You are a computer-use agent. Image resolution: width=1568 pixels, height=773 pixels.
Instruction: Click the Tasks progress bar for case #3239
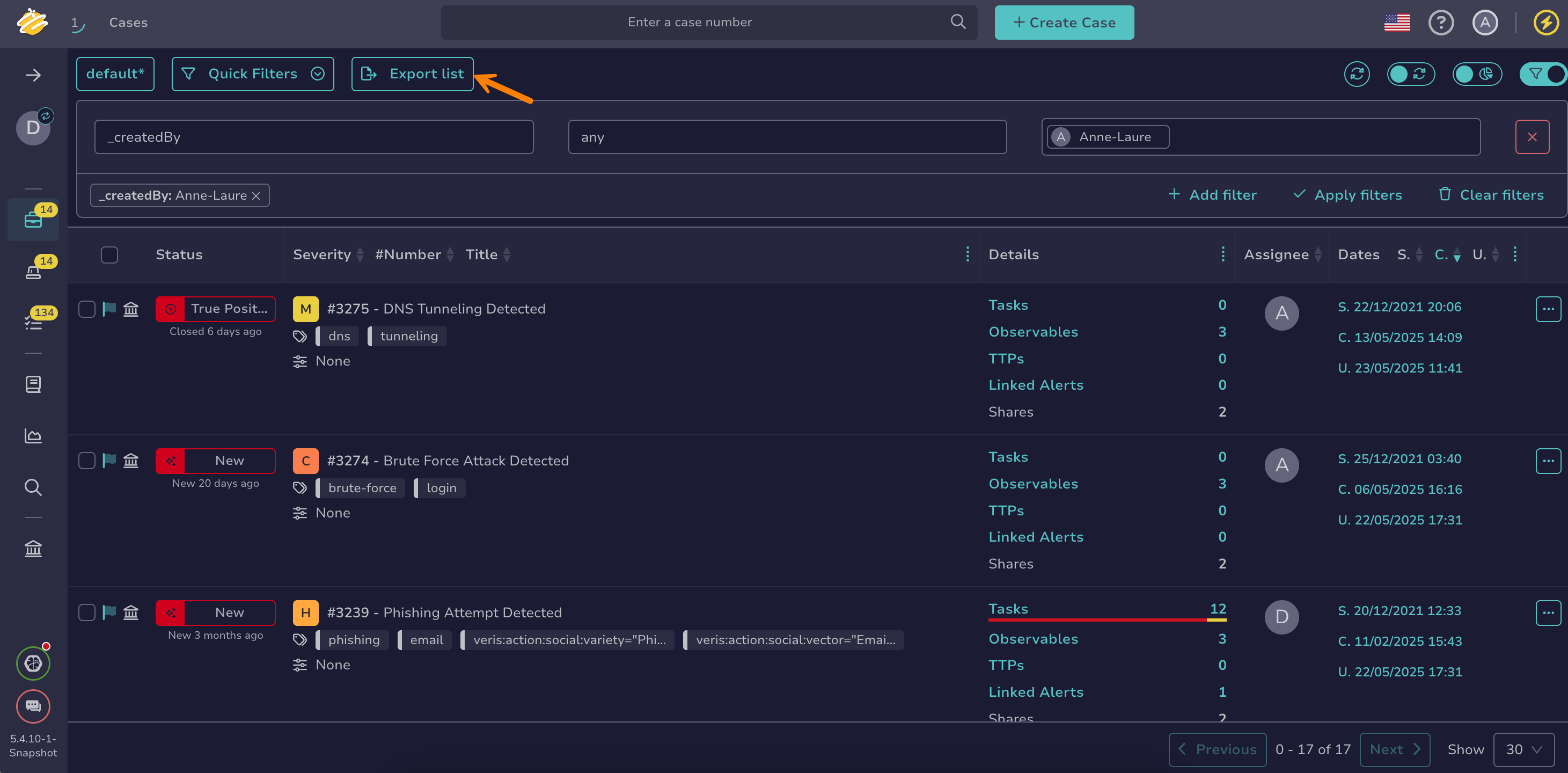click(x=1107, y=619)
